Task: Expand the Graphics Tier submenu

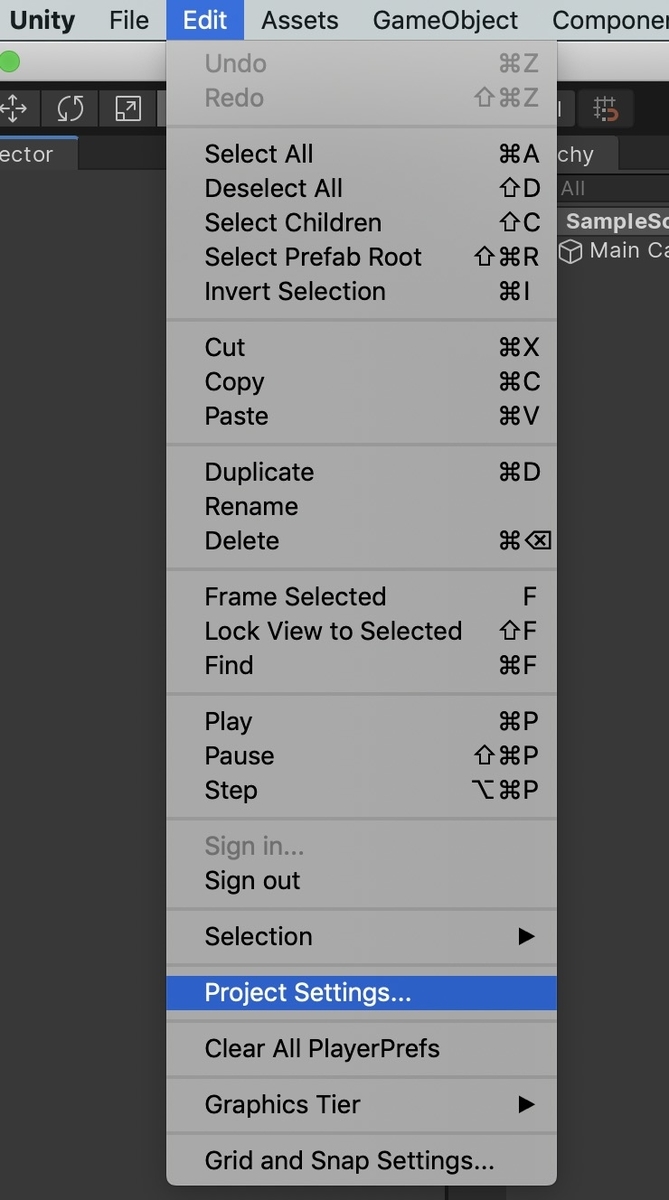Action: (281, 1105)
